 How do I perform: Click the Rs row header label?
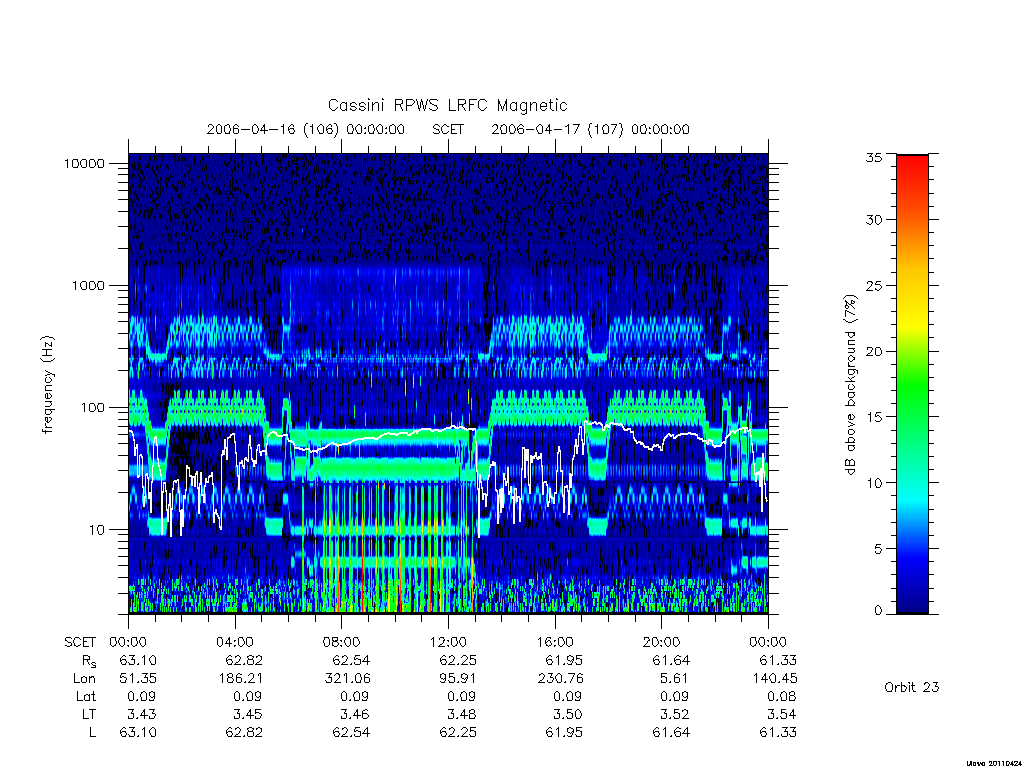[x=89, y=661]
